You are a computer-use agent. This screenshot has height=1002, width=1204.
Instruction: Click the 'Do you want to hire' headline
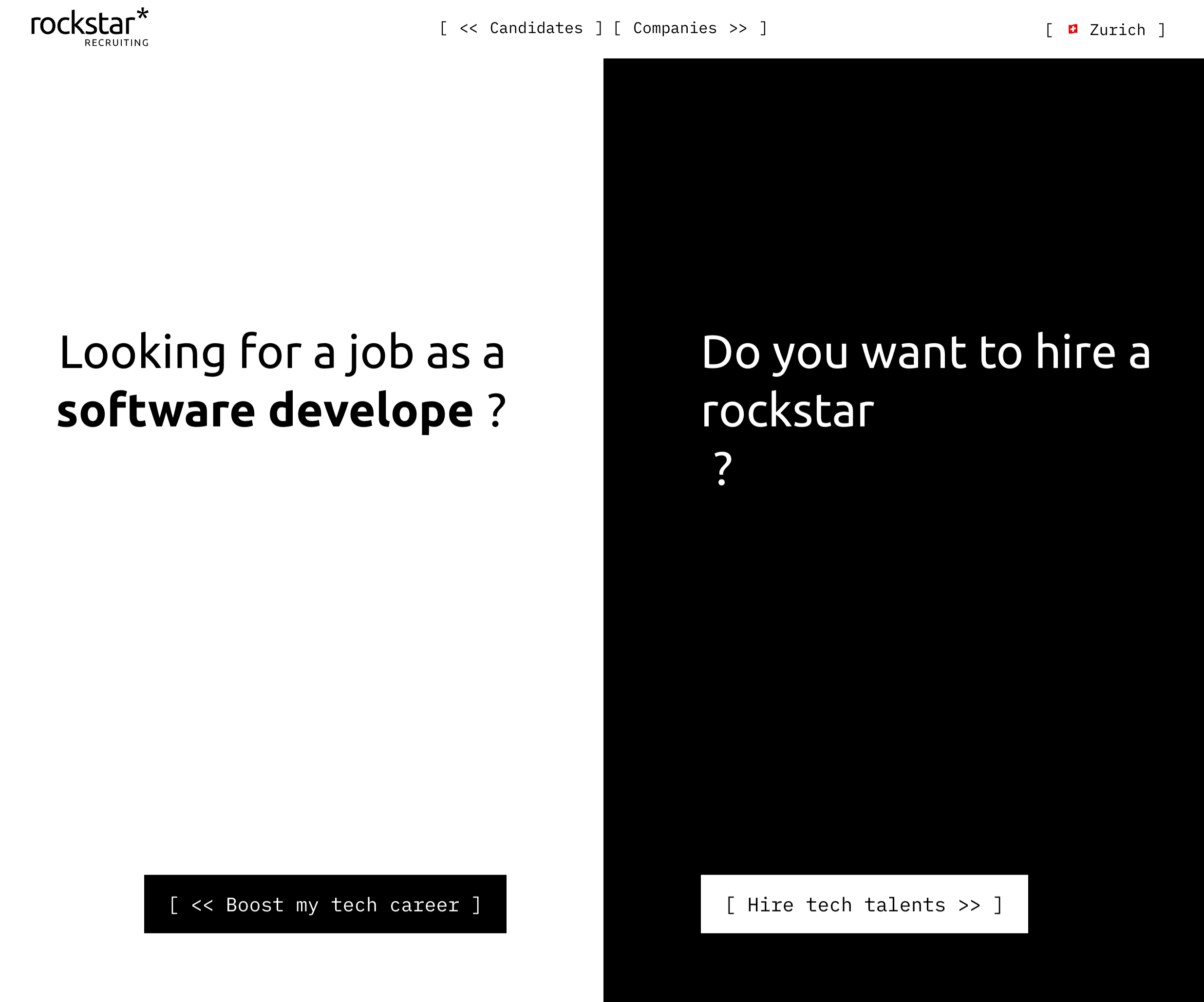925,352
